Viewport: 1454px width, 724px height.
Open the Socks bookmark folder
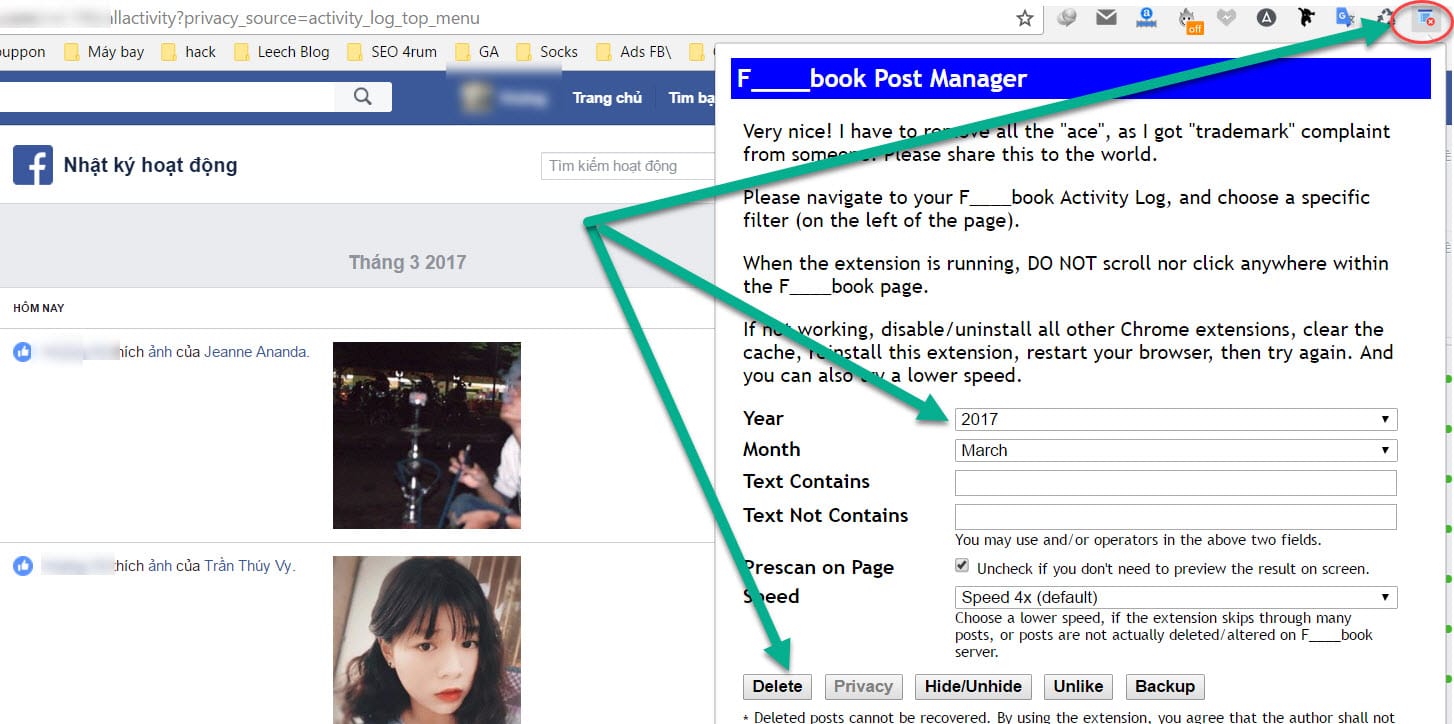[547, 52]
